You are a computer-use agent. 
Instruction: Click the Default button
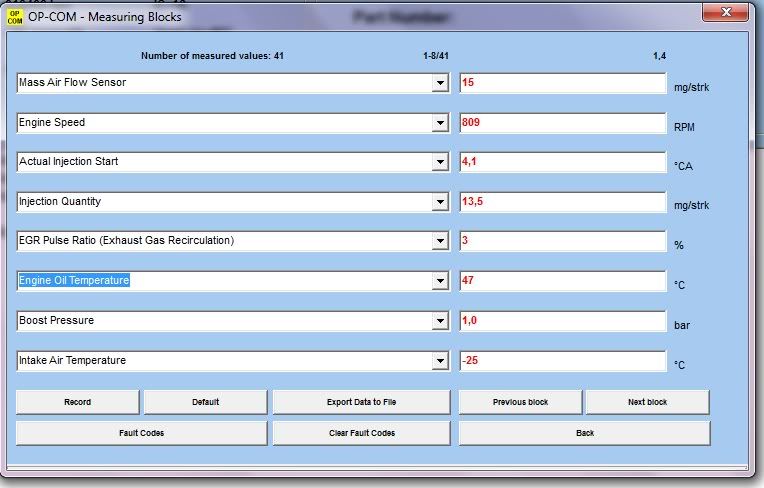(x=205, y=402)
